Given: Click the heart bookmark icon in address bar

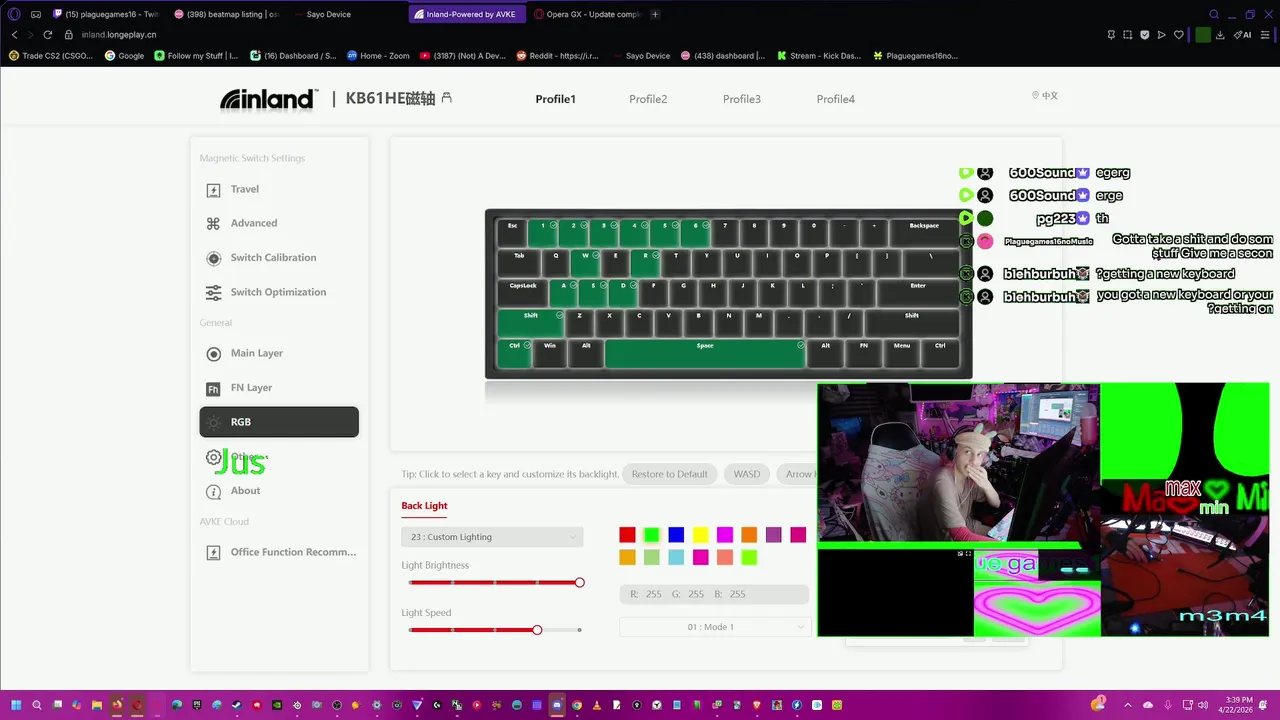Looking at the screenshot, I should coord(1178,34).
